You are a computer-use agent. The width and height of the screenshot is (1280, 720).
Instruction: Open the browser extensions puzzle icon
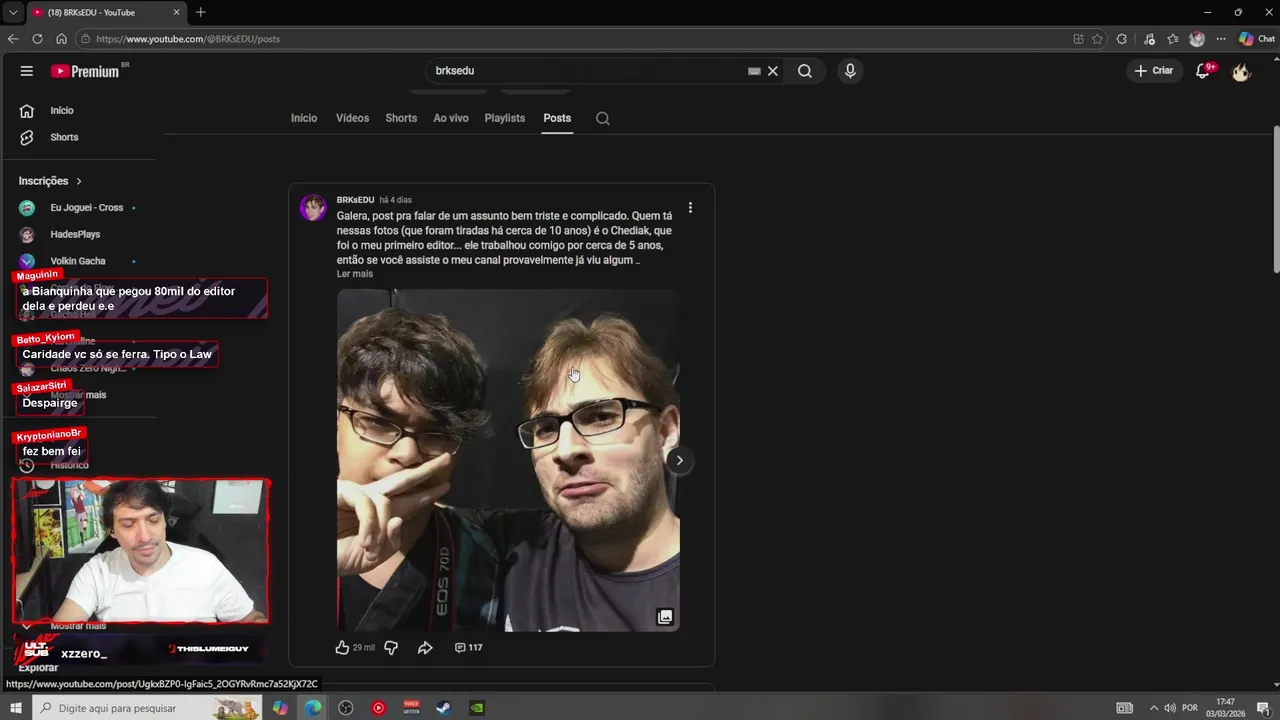(1122, 39)
